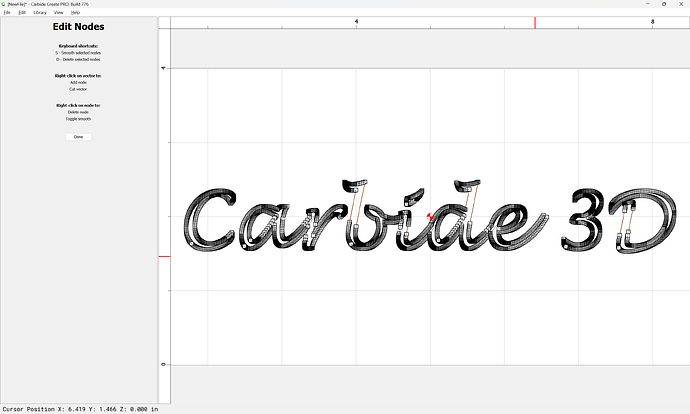Click the red cursor marker on left ruler
The width and height of the screenshot is (690, 414).
click(165, 256)
